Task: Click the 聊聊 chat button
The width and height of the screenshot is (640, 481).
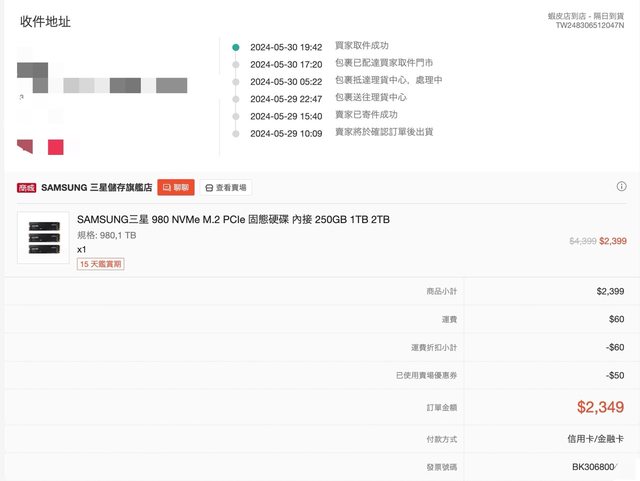Action: tap(176, 187)
